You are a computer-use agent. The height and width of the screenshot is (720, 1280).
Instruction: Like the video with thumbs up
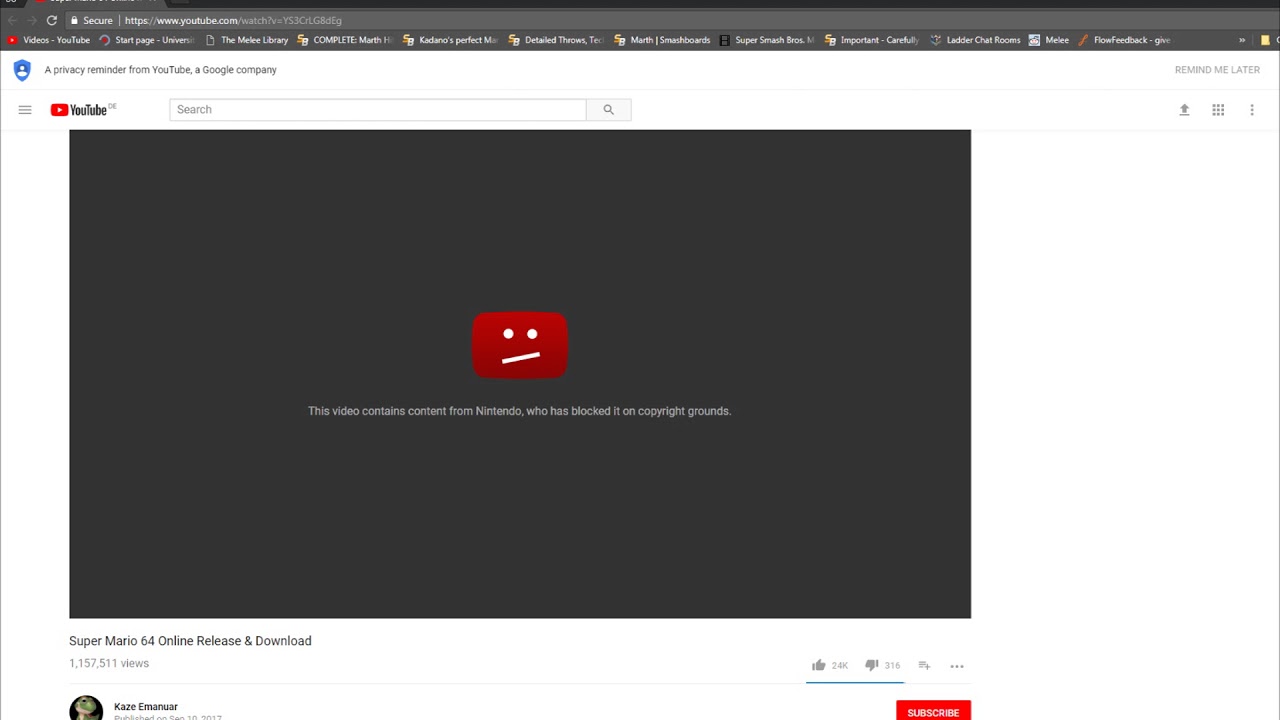tap(819, 665)
